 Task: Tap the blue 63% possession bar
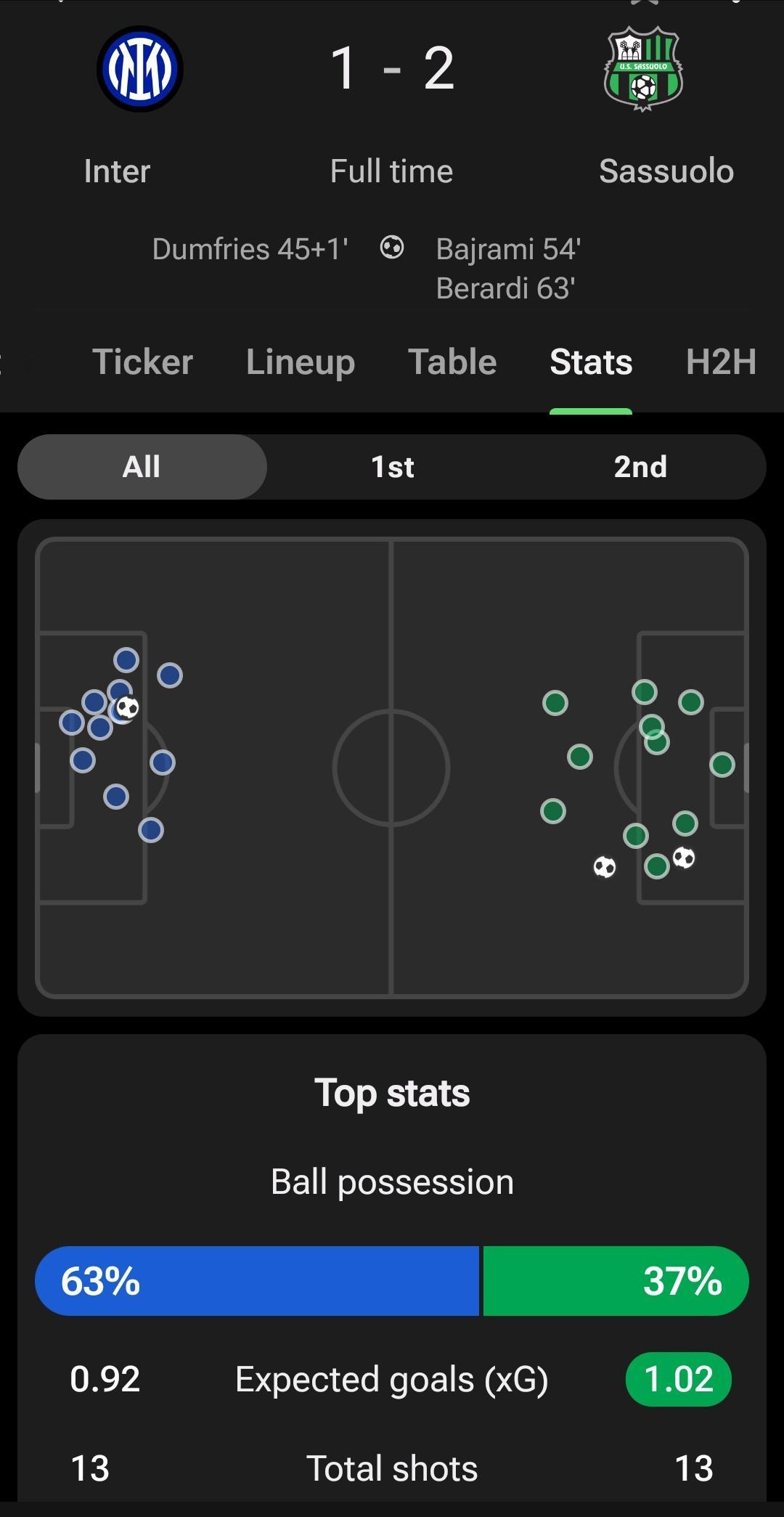pyautogui.click(x=257, y=1281)
